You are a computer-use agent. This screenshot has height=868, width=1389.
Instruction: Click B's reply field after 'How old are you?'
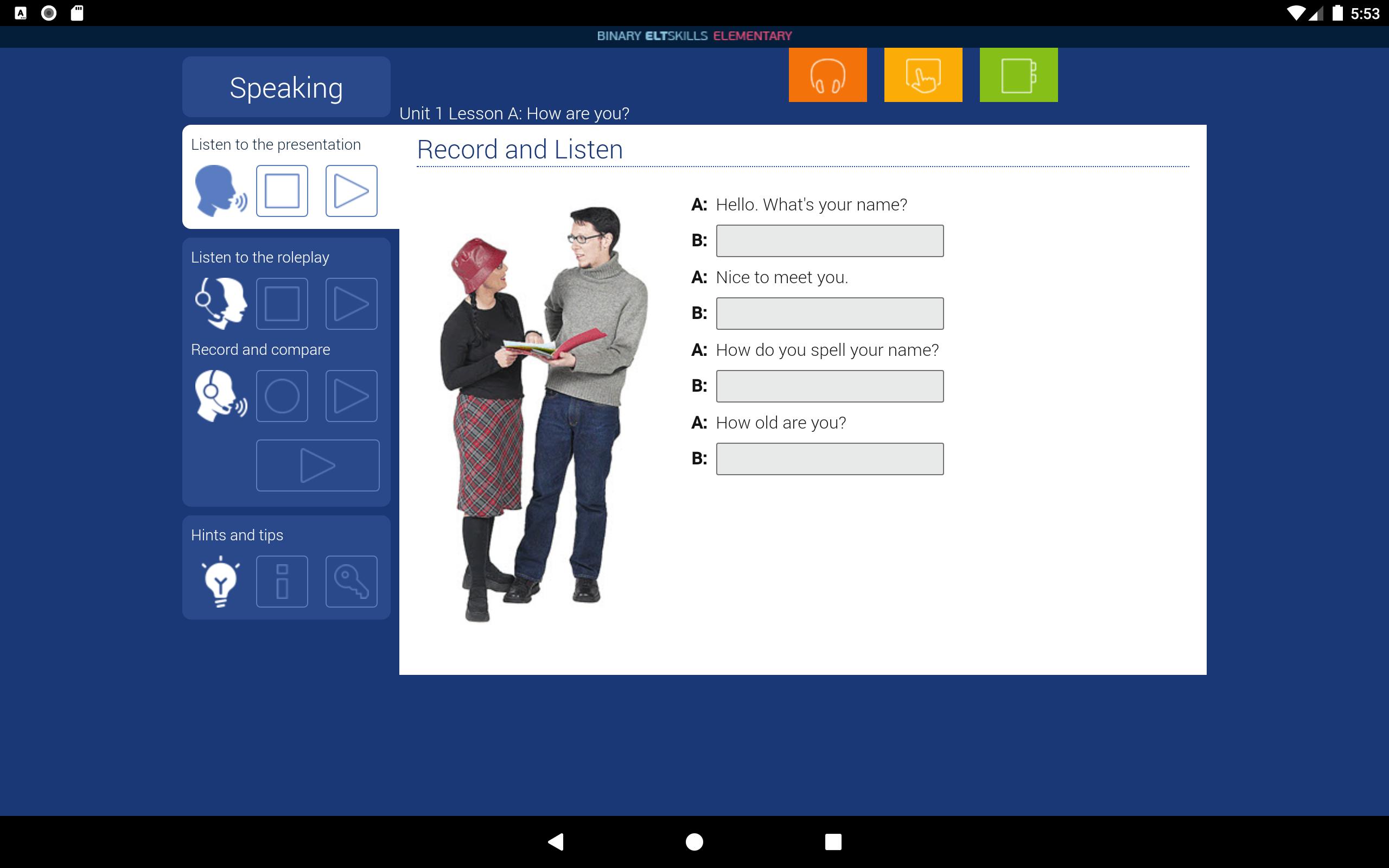(830, 459)
